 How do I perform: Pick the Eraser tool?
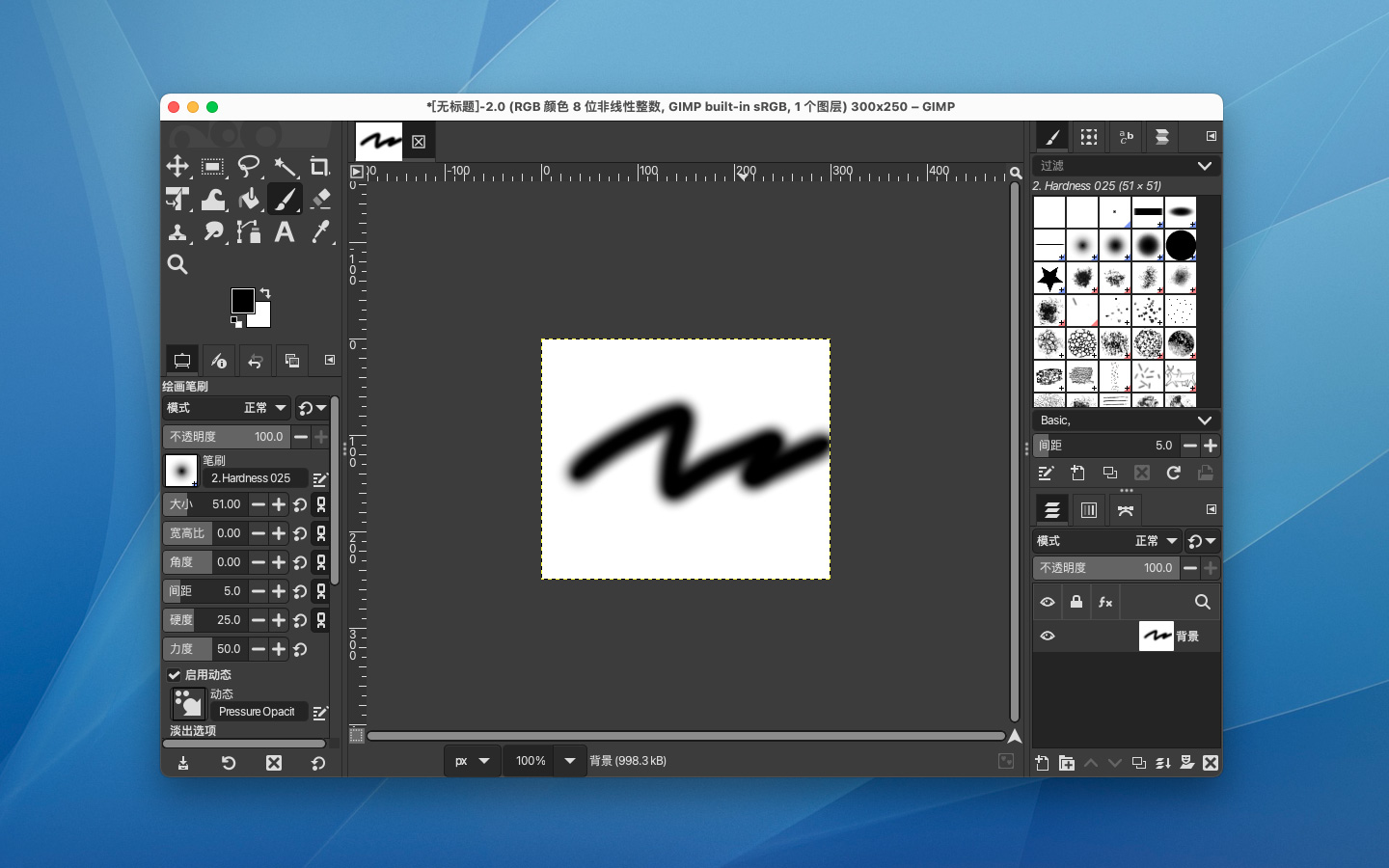[x=319, y=200]
